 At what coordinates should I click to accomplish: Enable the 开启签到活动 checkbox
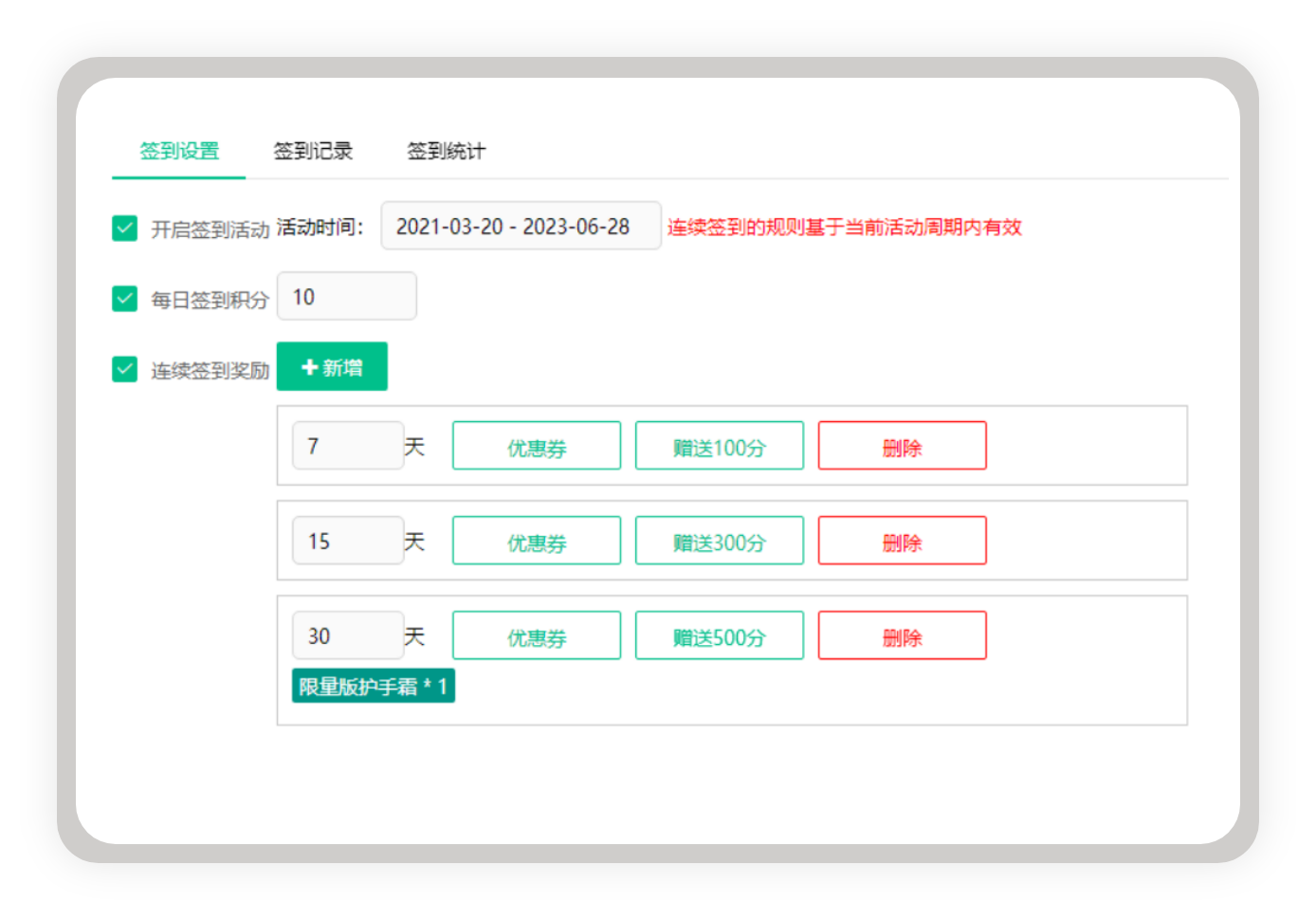point(124,228)
